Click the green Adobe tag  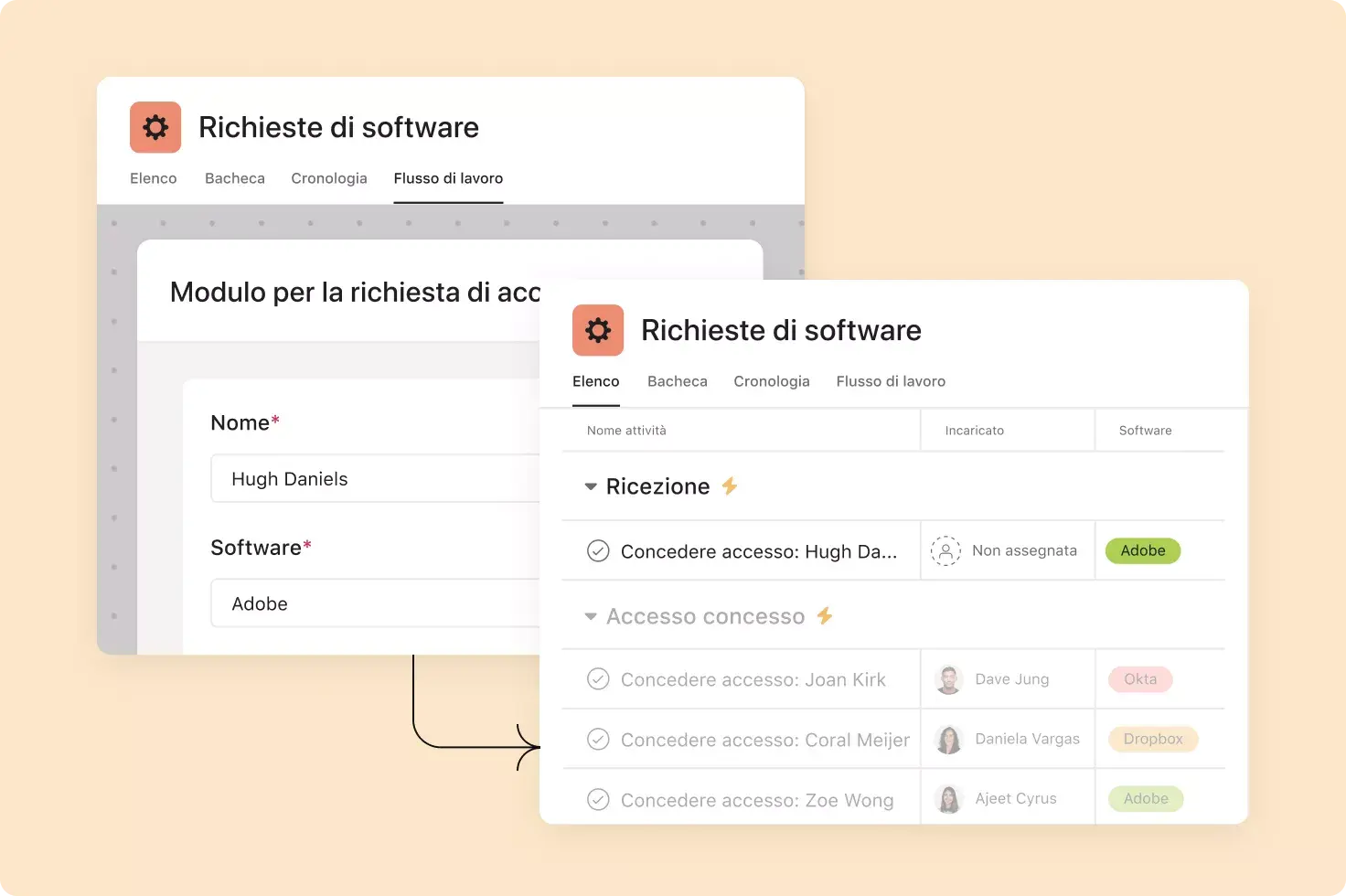point(1142,550)
